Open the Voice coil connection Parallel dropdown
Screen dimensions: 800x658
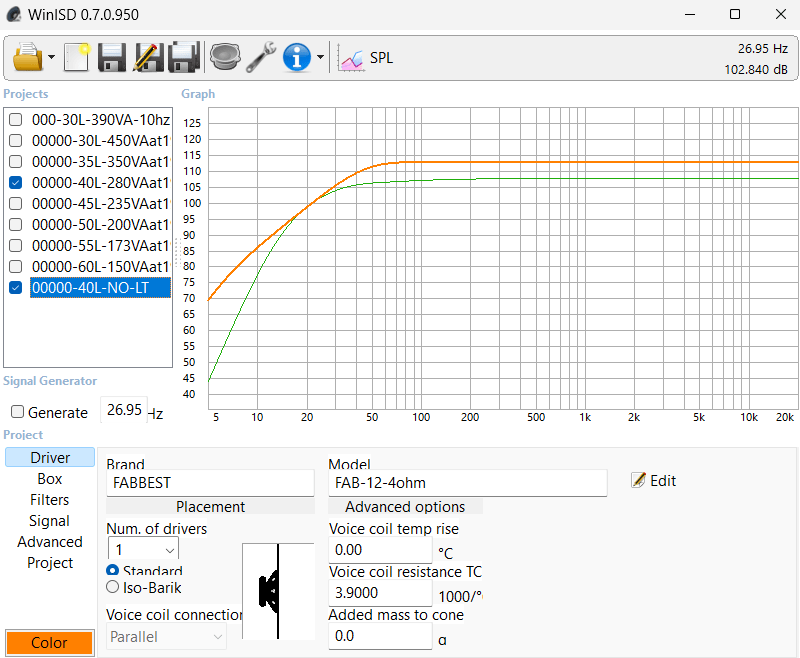pyautogui.click(x=166, y=637)
